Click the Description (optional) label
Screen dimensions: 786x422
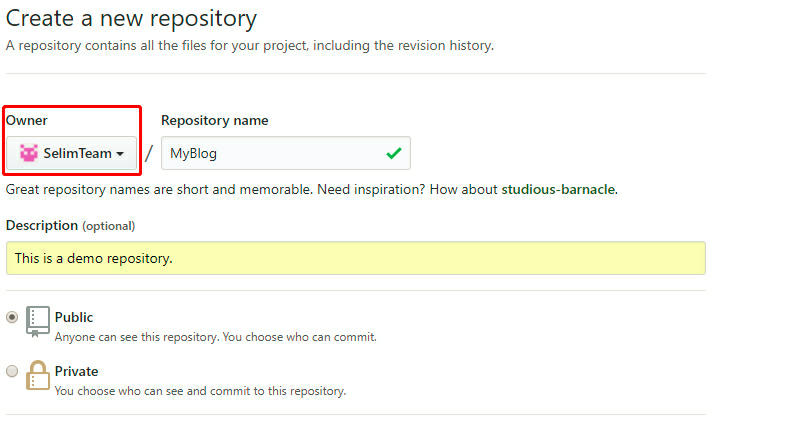(70, 225)
